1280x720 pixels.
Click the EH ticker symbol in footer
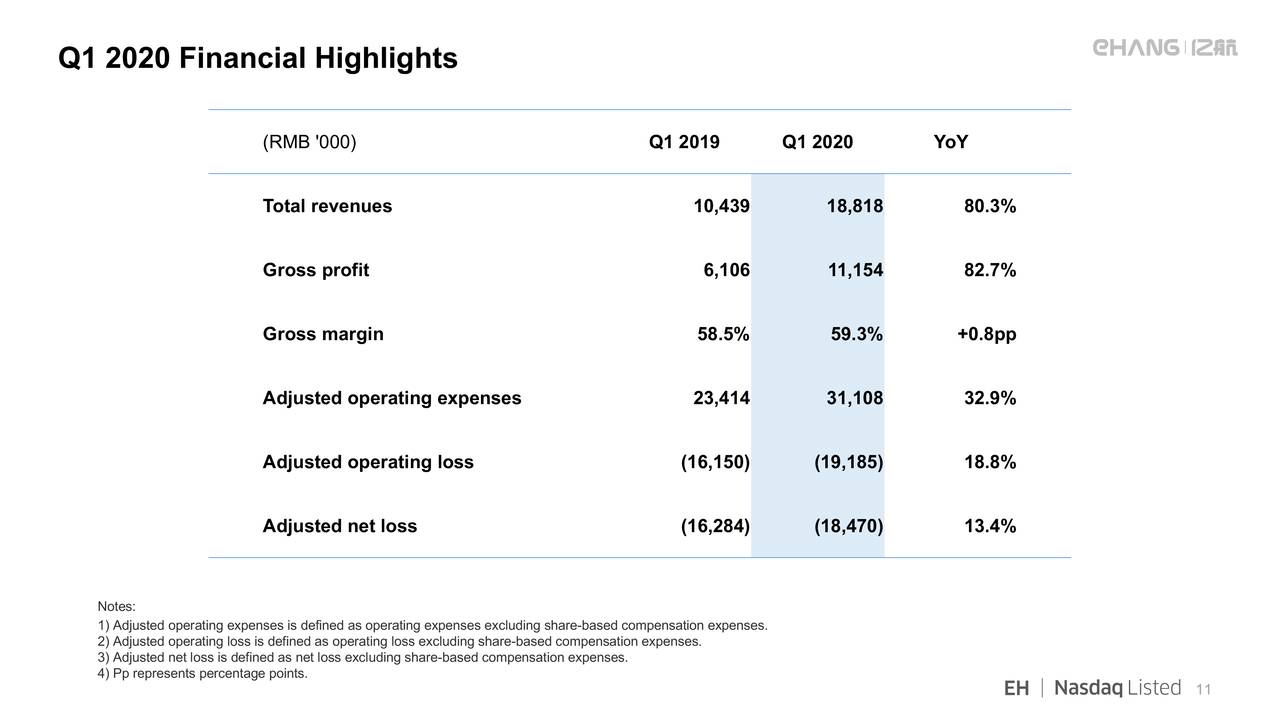point(1016,688)
